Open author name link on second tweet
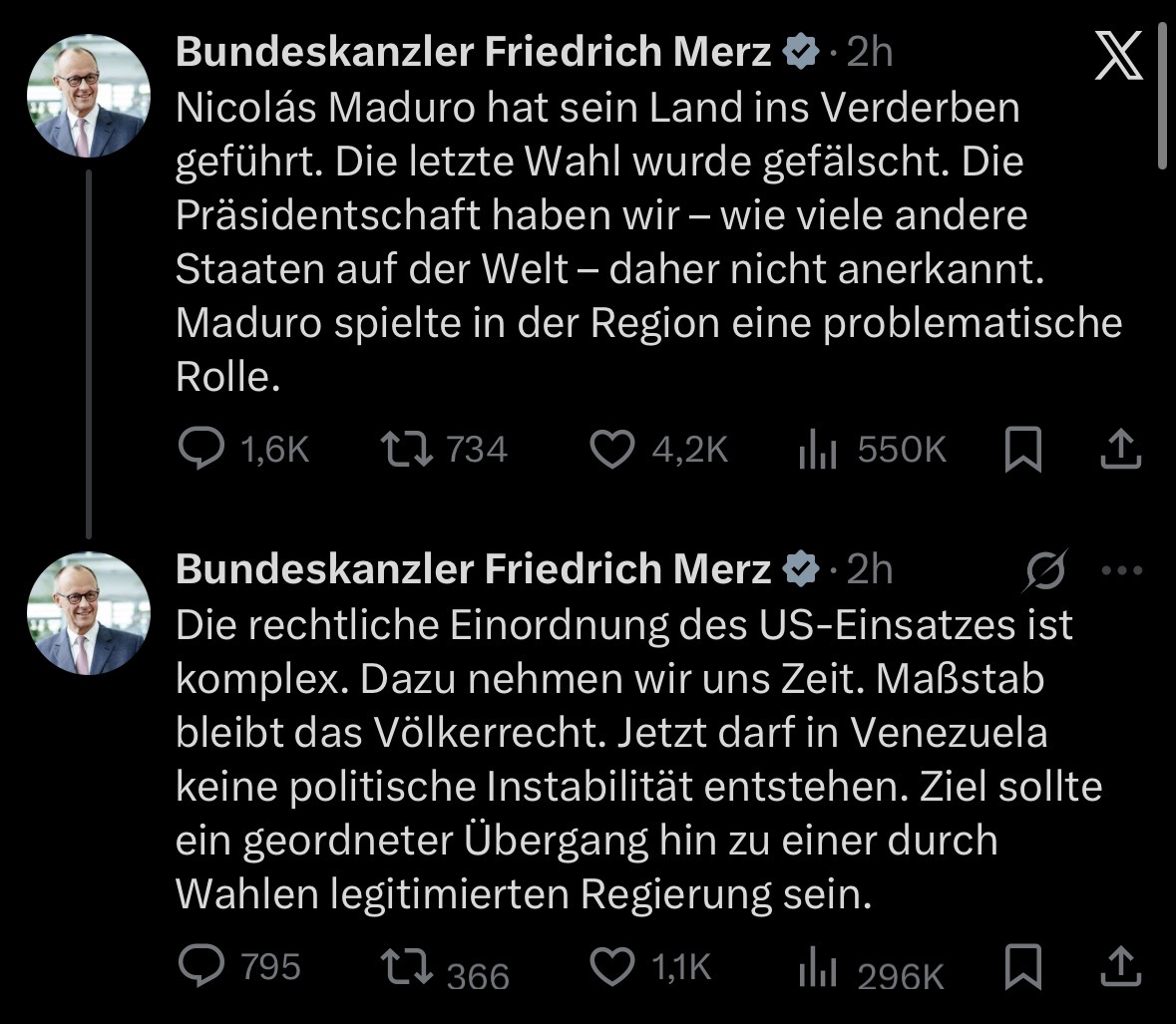The height and width of the screenshot is (1024, 1176). [473, 568]
